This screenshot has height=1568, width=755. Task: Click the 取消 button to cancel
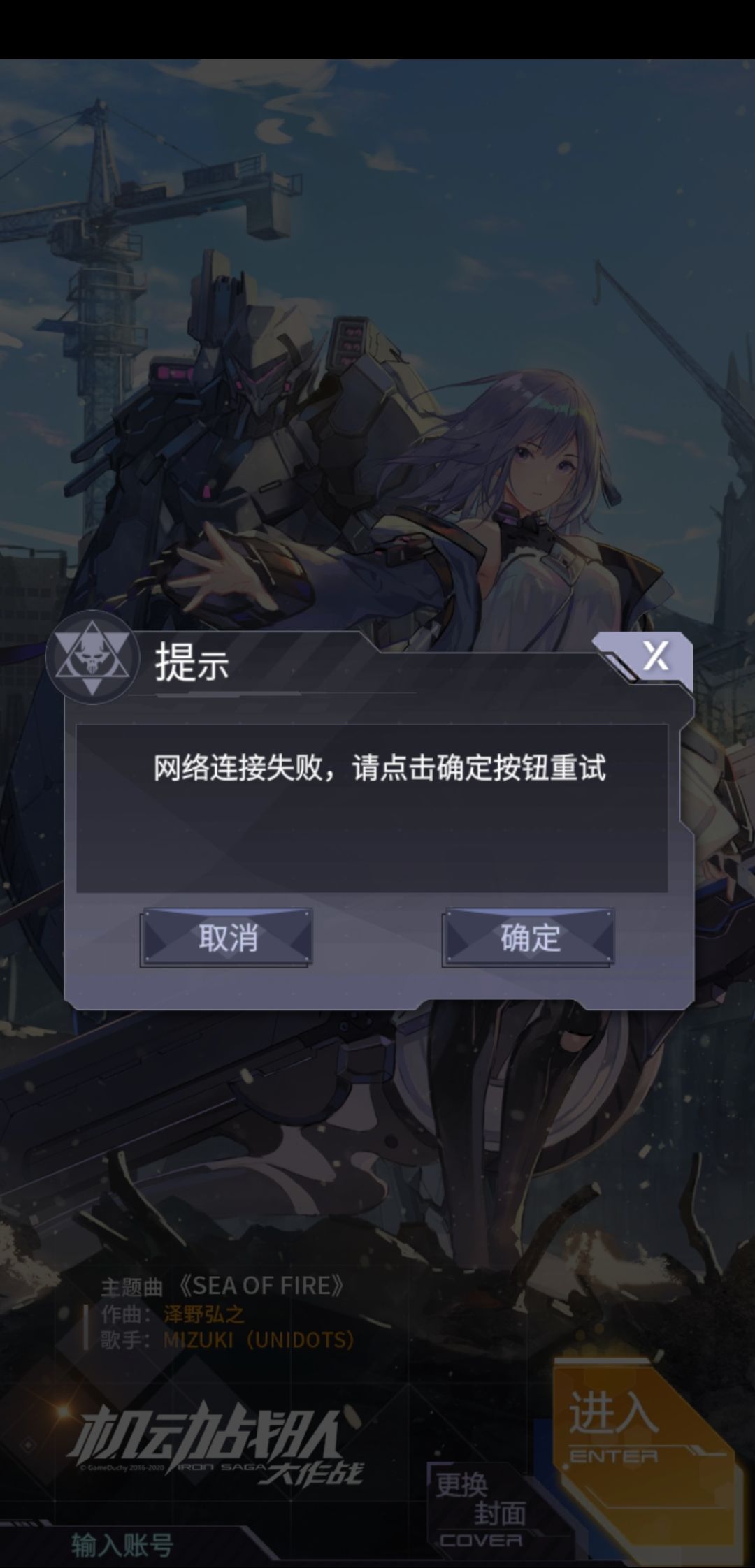pyautogui.click(x=226, y=938)
